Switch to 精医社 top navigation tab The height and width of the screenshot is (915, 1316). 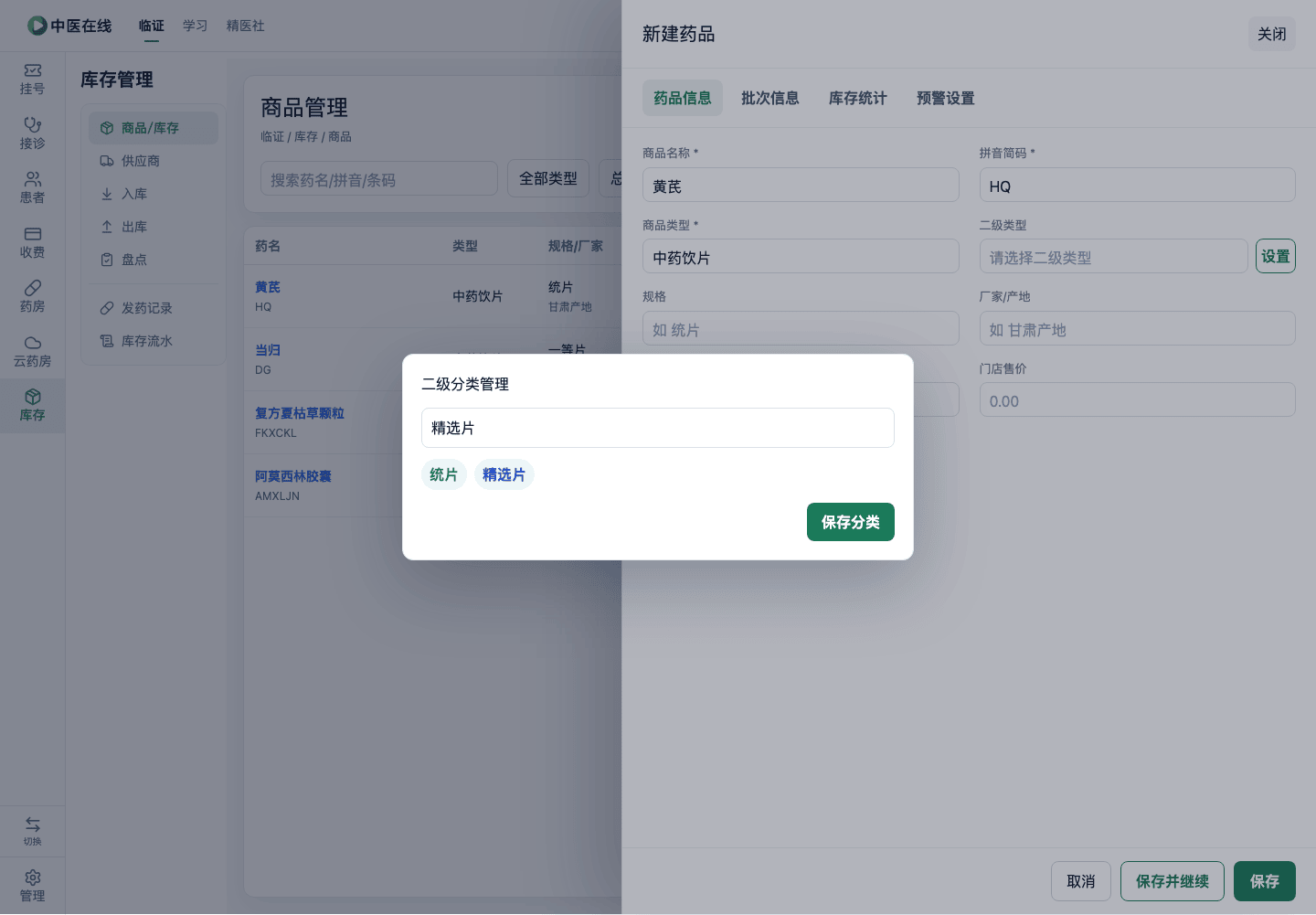245,26
